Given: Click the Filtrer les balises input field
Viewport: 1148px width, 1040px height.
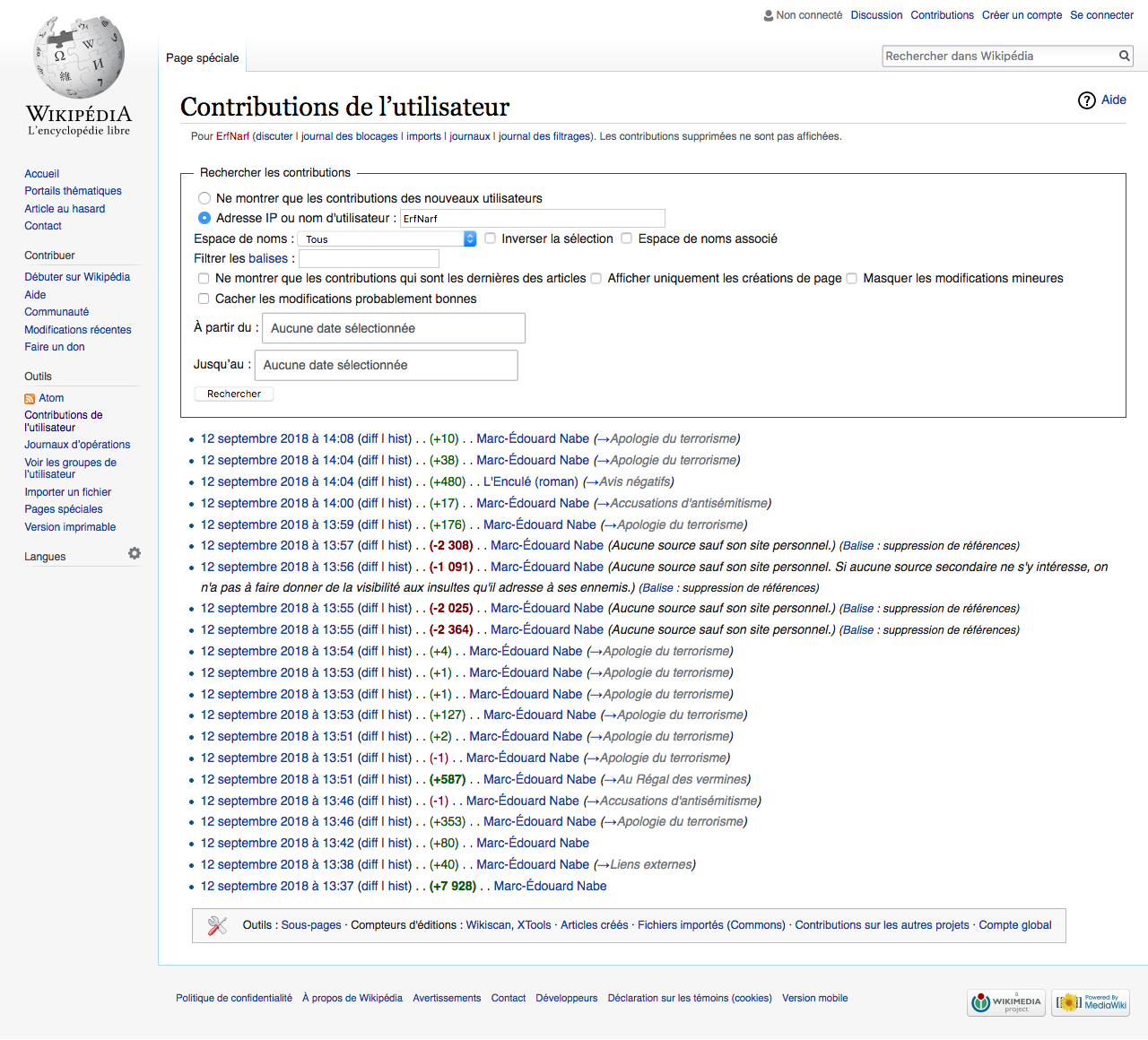Looking at the screenshot, I should click(x=369, y=259).
